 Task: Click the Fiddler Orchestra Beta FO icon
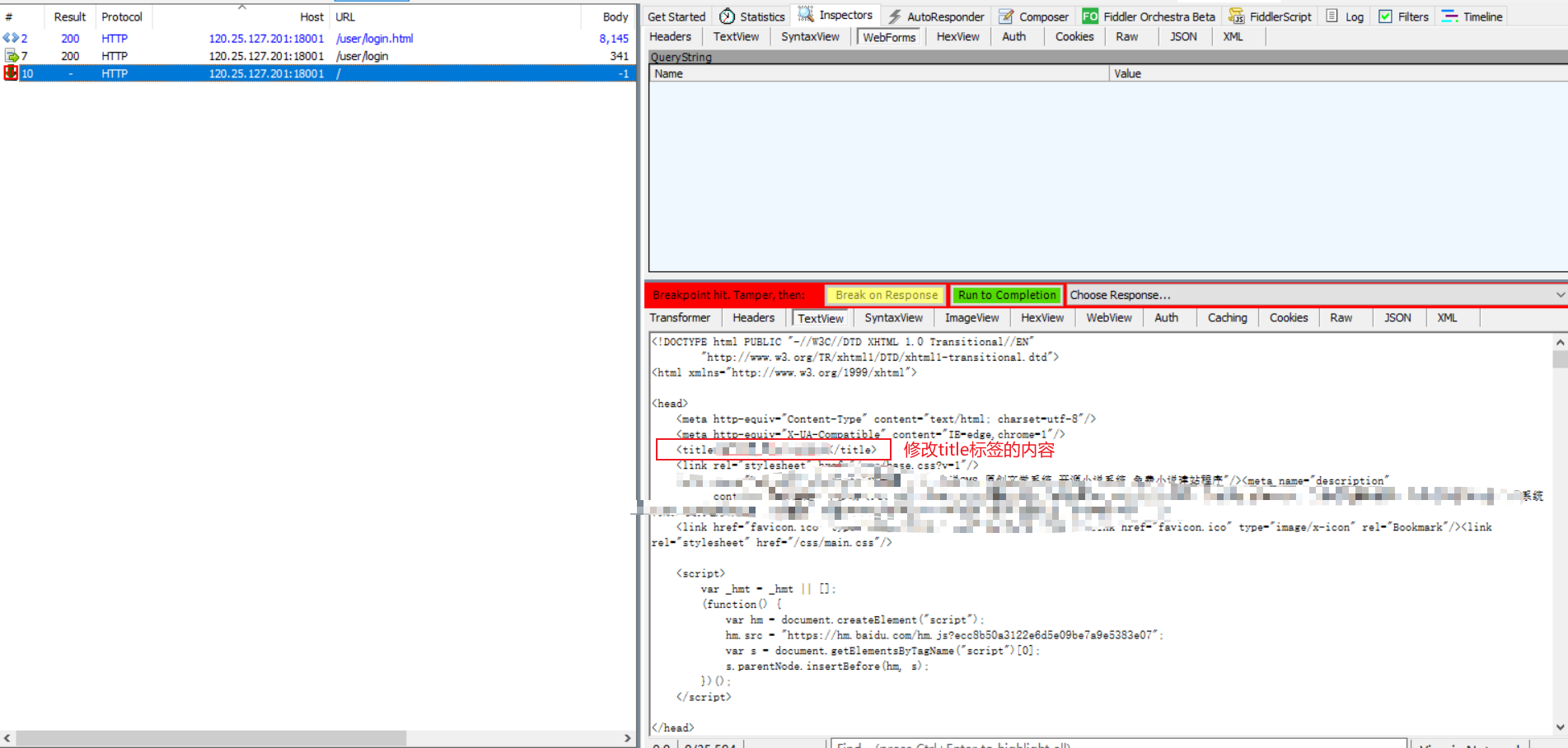tap(1089, 16)
